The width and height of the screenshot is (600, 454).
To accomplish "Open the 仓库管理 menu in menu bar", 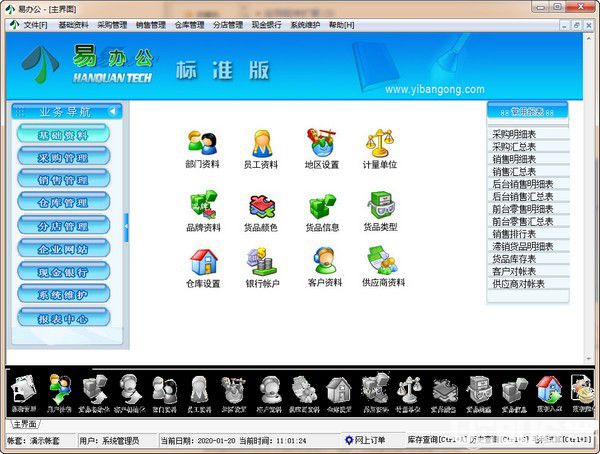I will (189, 25).
